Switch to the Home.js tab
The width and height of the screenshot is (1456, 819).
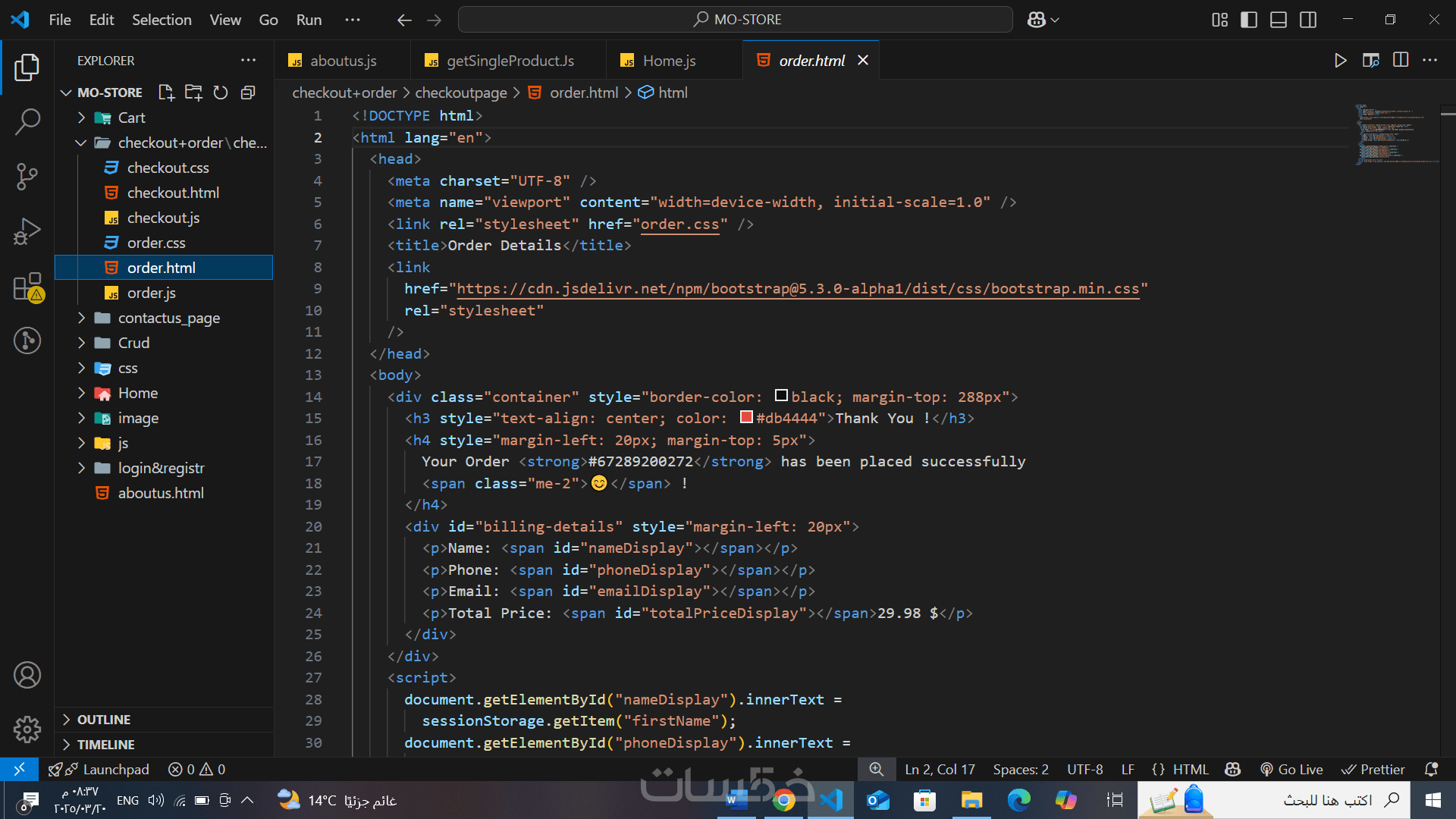[x=669, y=61]
